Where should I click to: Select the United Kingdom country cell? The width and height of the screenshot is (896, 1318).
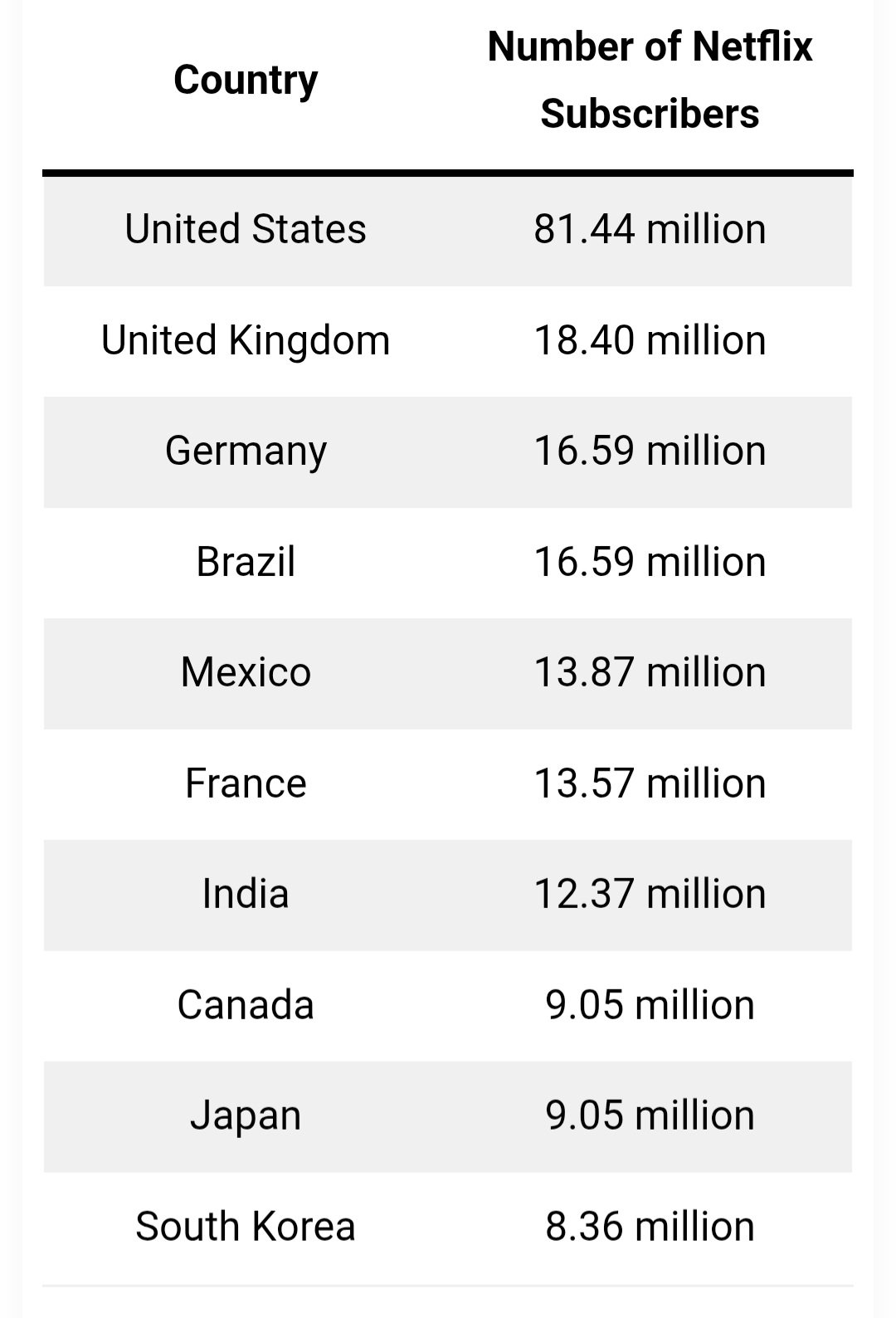(x=246, y=340)
